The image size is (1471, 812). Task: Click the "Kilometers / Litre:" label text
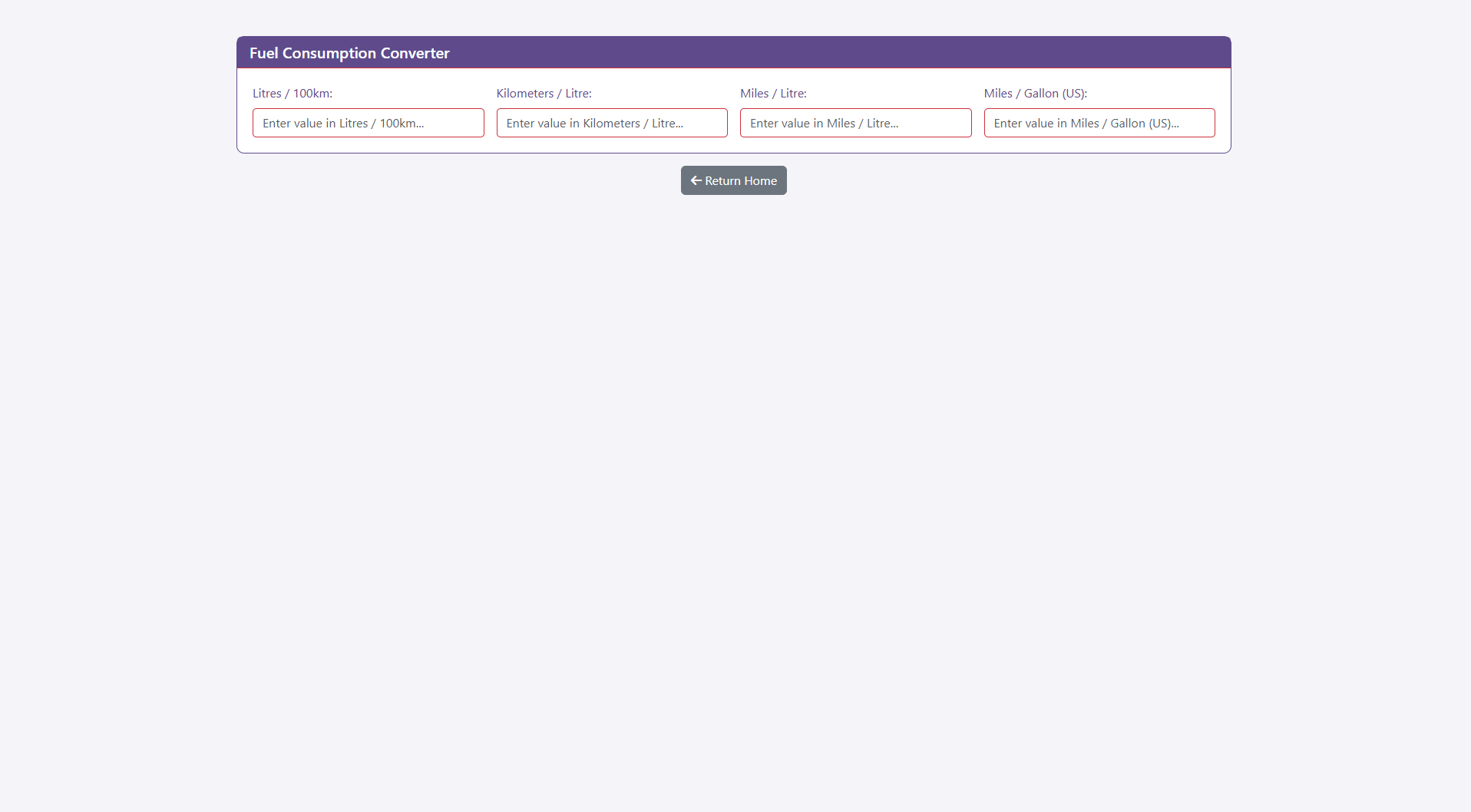[x=544, y=94]
